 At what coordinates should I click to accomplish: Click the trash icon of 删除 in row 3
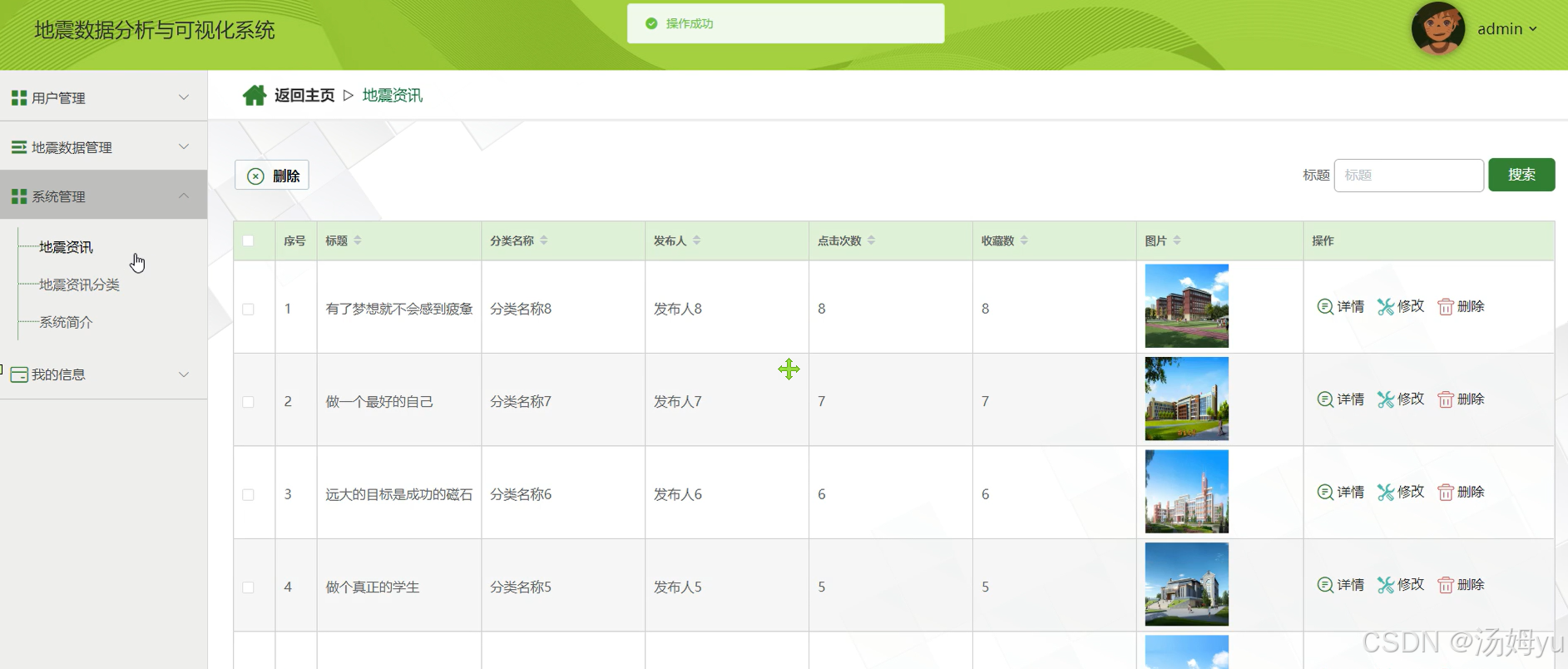coord(1446,493)
